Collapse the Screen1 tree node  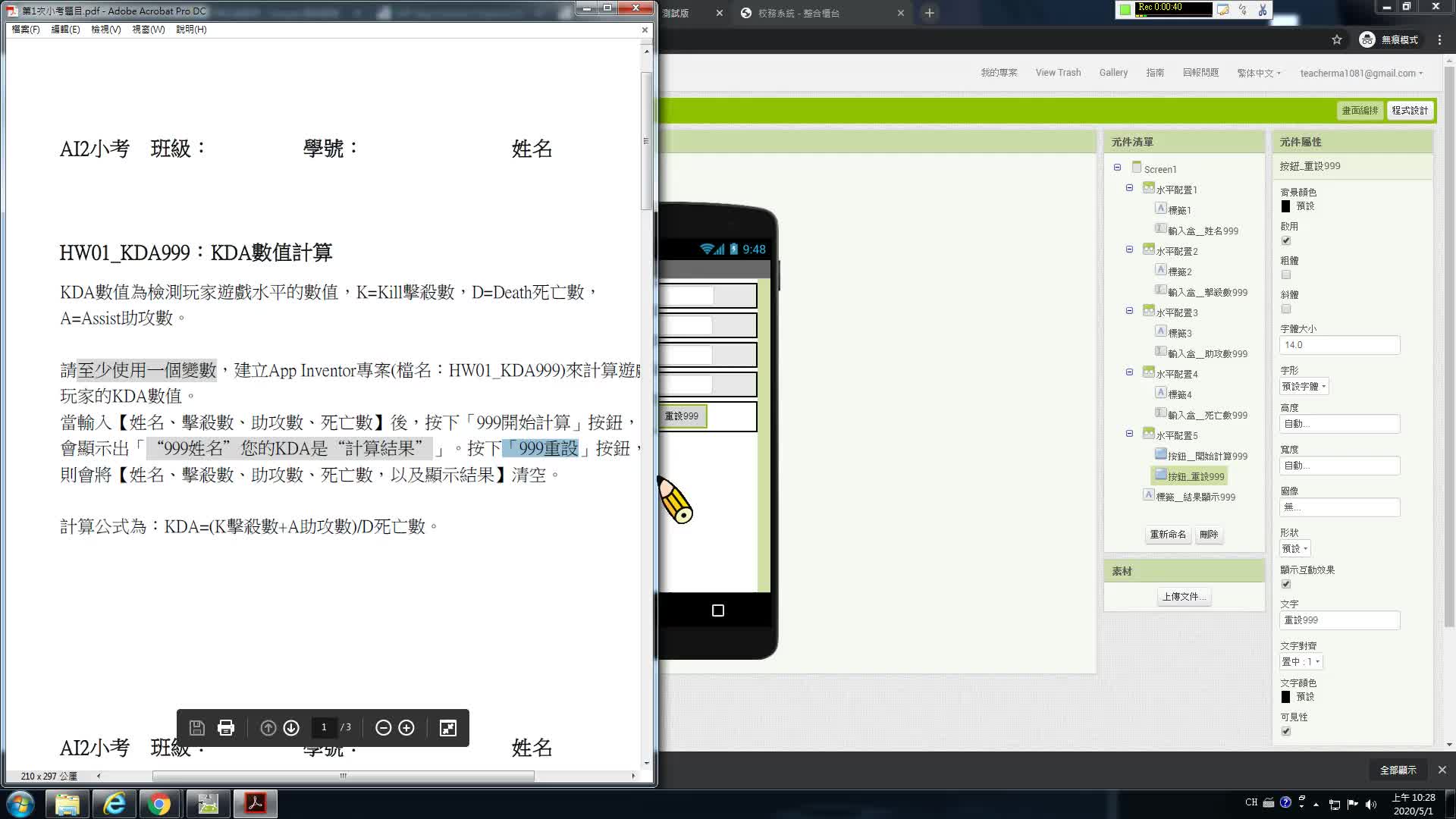pyautogui.click(x=1117, y=168)
